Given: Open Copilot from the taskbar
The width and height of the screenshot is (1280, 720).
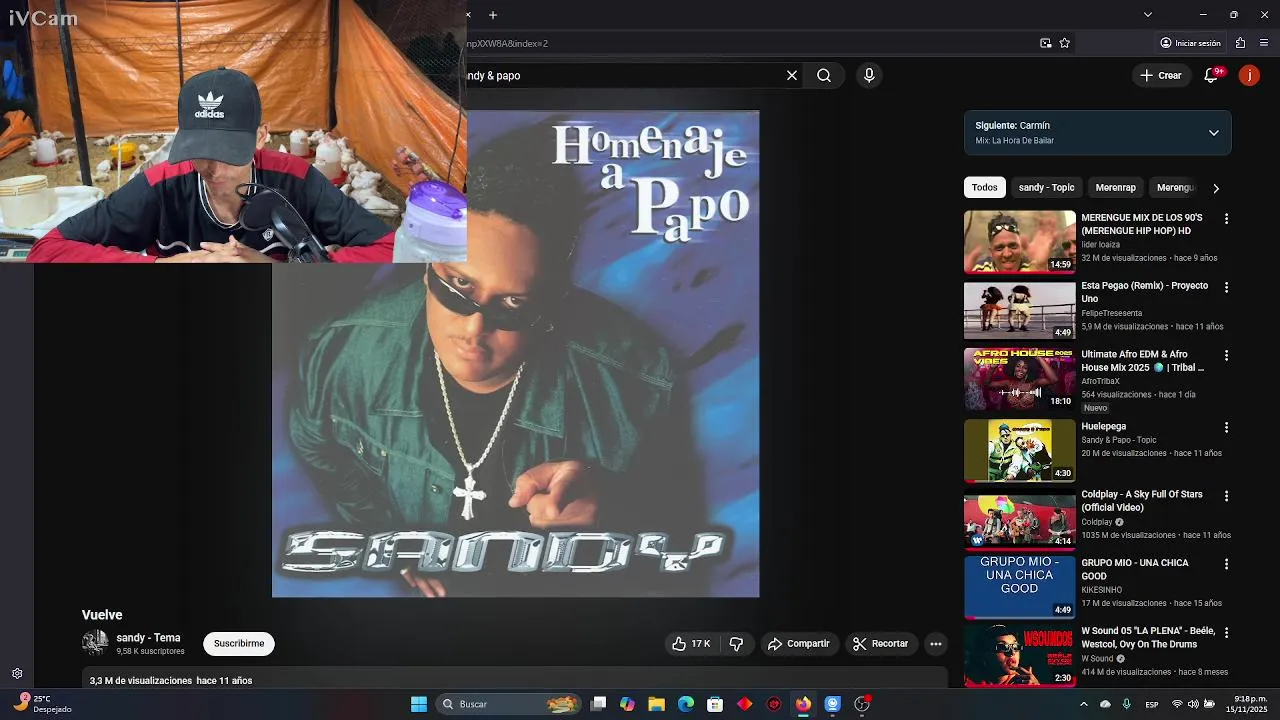Looking at the screenshot, I should click(627, 704).
